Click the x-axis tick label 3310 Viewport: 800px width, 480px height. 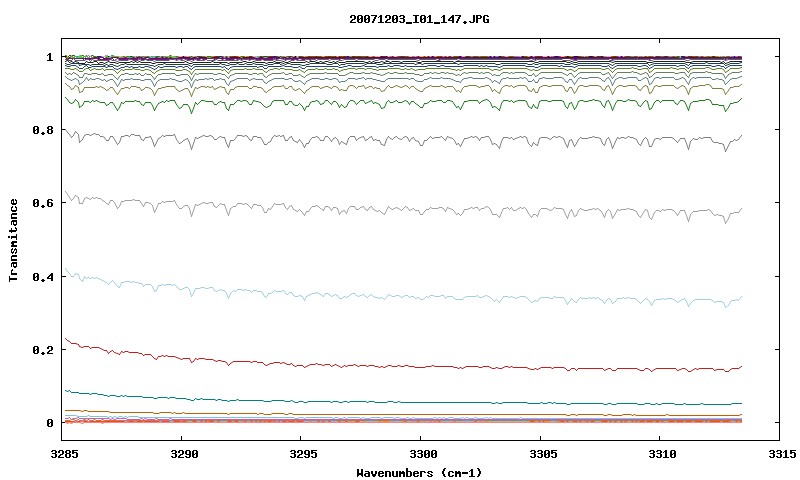pyautogui.click(x=662, y=454)
